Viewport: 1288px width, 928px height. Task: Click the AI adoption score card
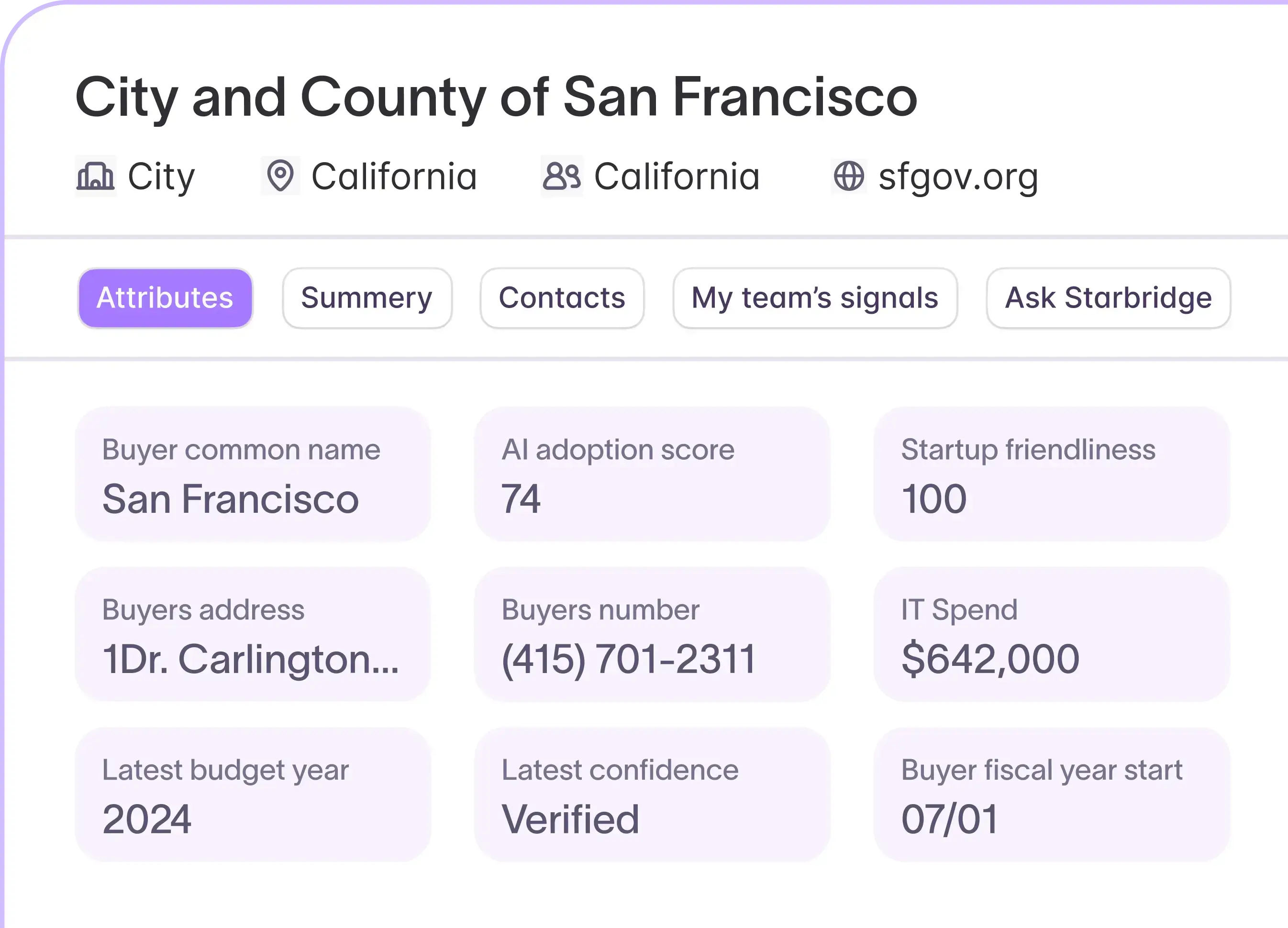click(x=653, y=474)
